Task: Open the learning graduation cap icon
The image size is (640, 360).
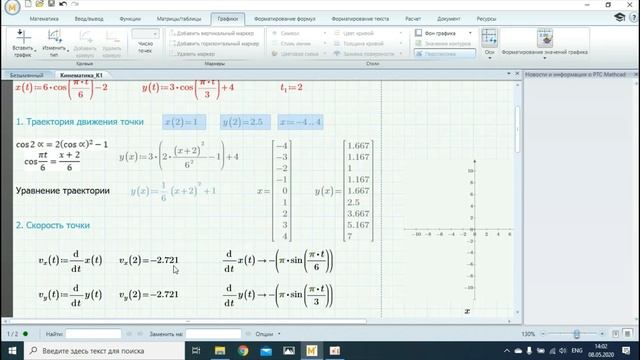Action: coord(620,17)
